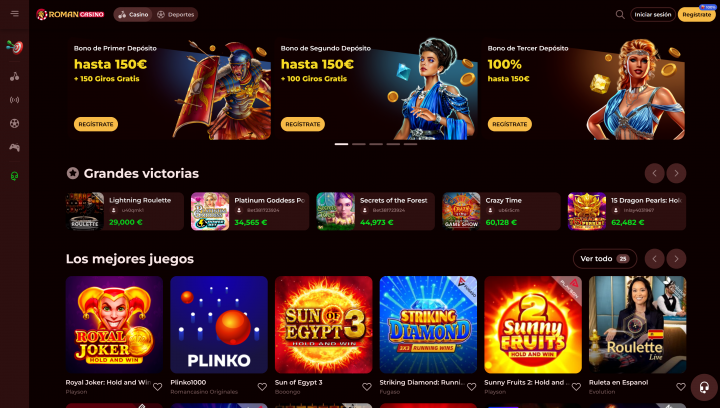The image size is (720, 408).
Task: Advance Los mejores juegos with right chevron
Action: pyautogui.click(x=676, y=259)
